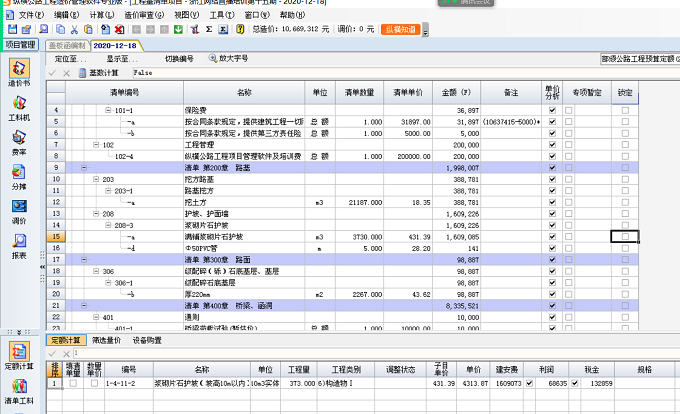
Task: Click formula input field showing False
Action: point(405,73)
